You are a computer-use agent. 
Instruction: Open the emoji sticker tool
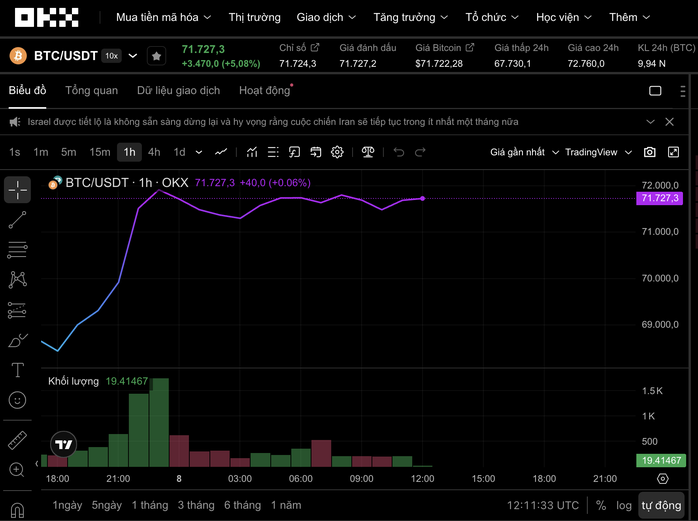[17, 400]
